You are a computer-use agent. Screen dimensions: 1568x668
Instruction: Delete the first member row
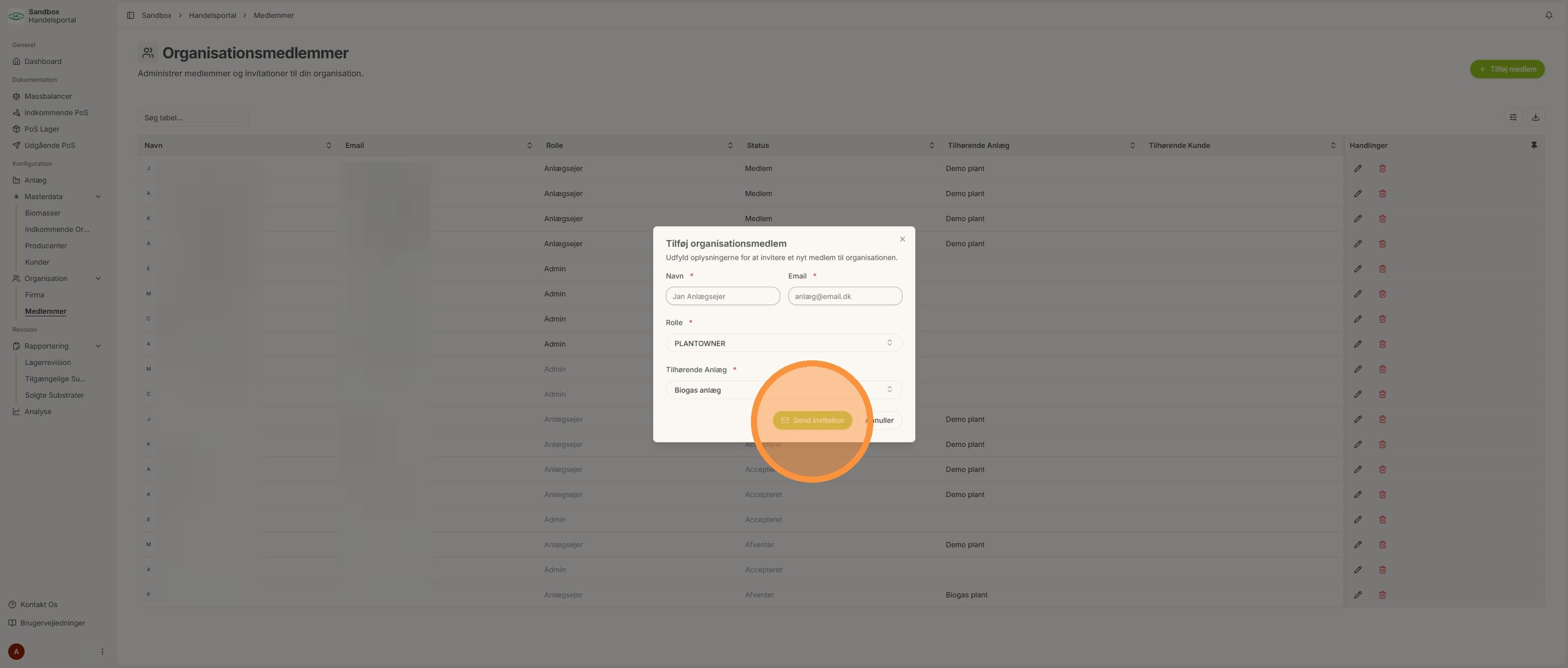(1383, 168)
